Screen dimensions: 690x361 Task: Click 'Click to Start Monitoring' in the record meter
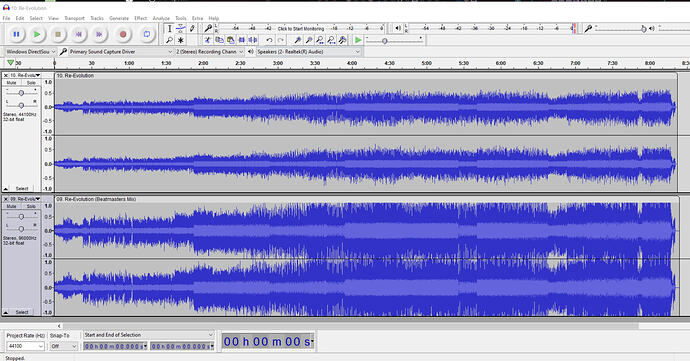(301, 29)
